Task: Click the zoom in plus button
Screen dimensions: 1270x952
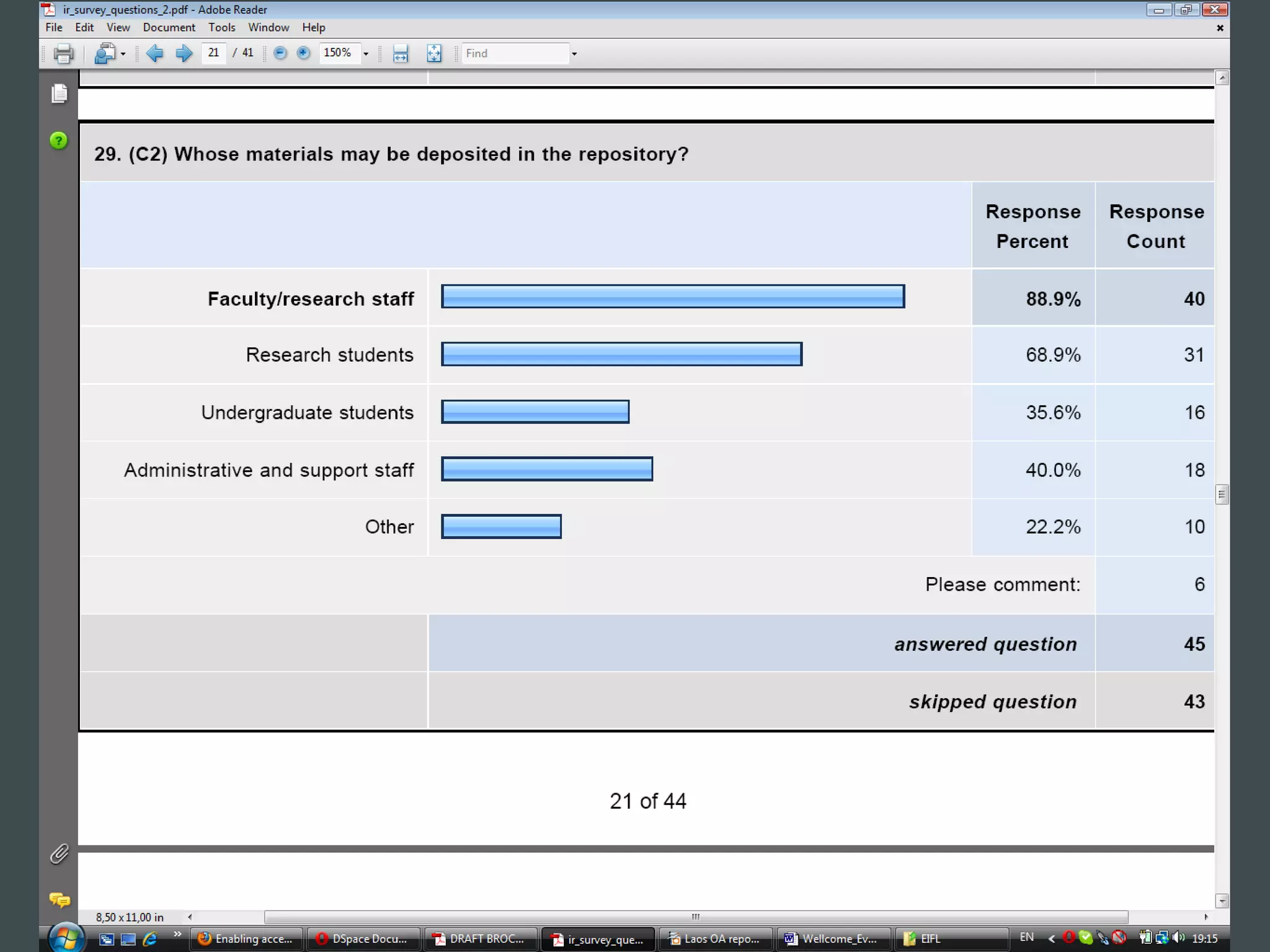Action: coord(303,53)
